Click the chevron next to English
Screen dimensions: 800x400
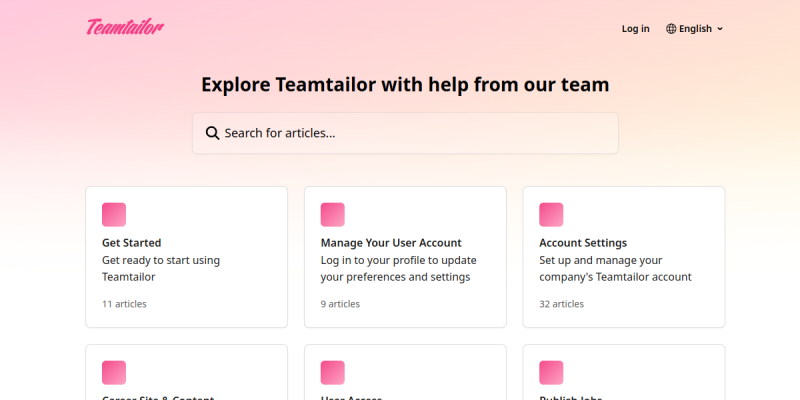click(x=720, y=29)
